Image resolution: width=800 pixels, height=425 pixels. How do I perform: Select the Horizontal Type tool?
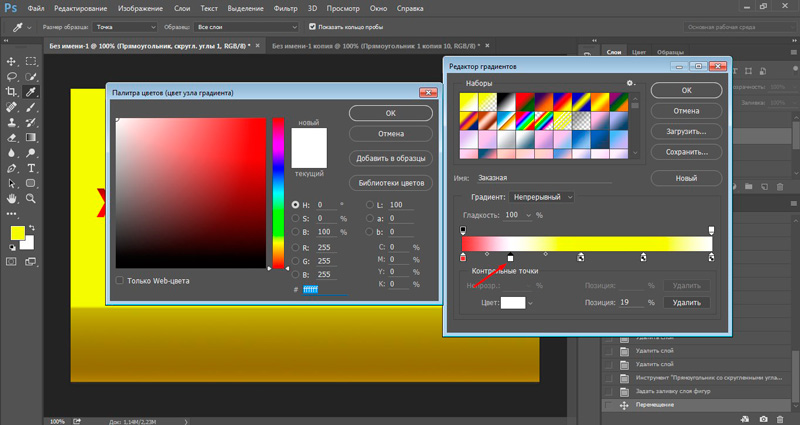[x=31, y=170]
